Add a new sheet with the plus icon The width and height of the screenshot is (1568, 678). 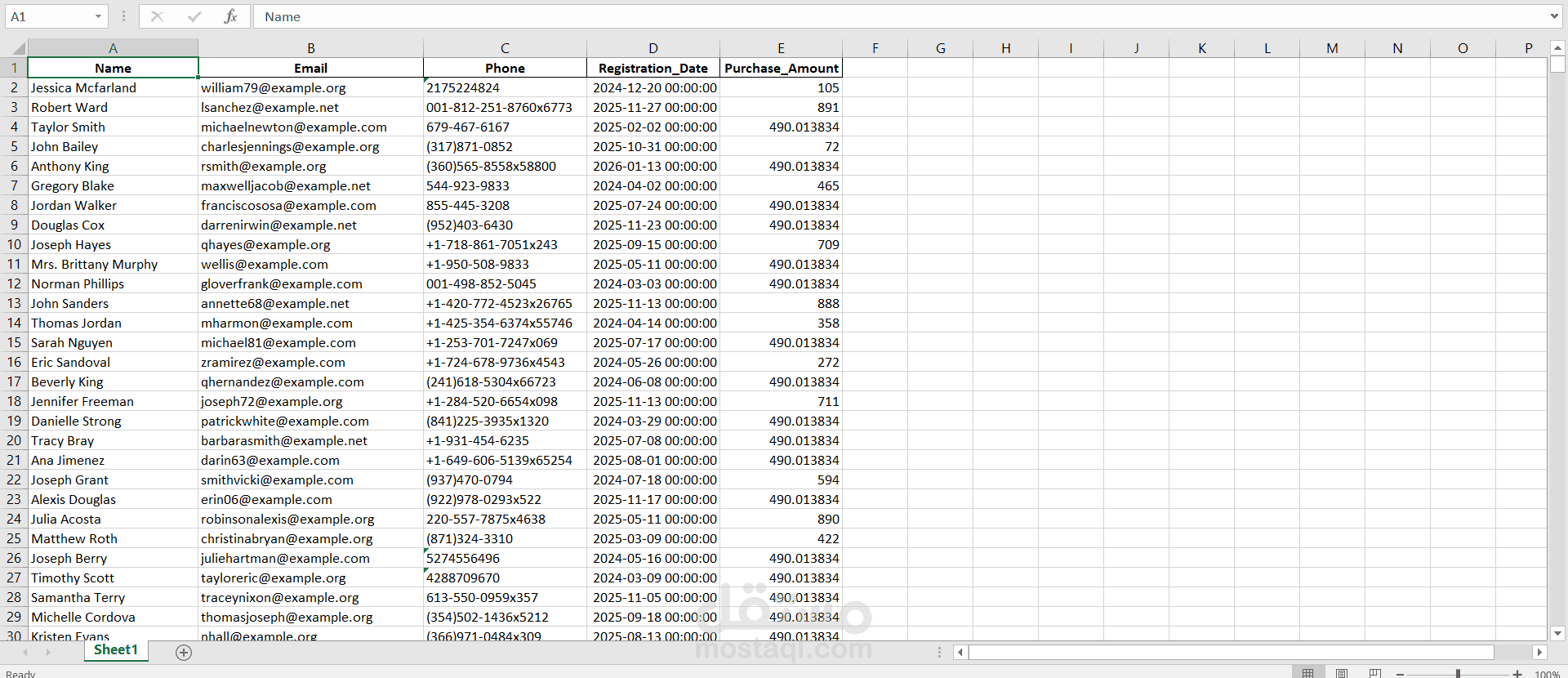point(184,652)
